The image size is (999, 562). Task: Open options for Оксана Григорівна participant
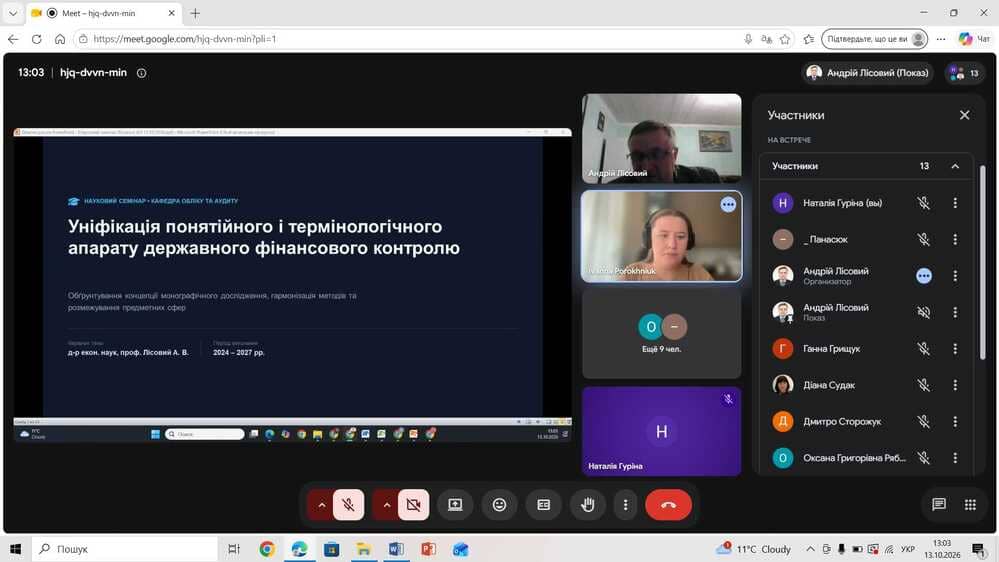coord(955,458)
